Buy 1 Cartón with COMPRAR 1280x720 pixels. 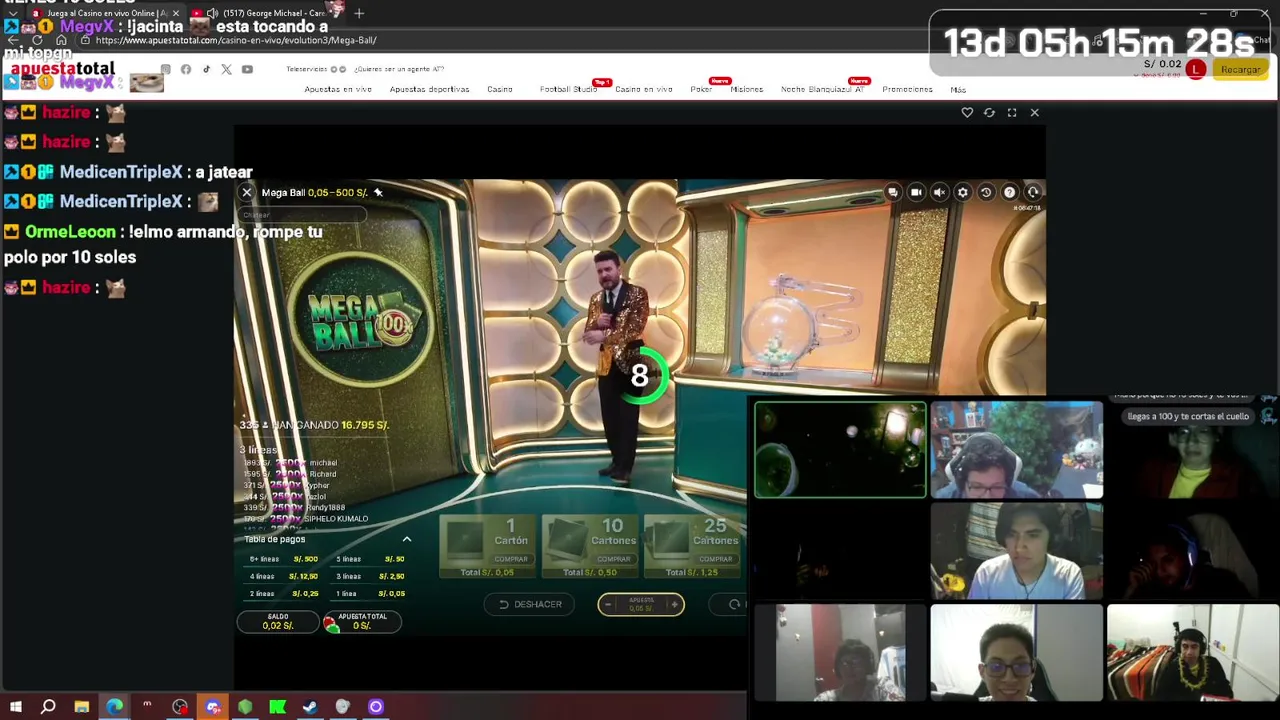pyautogui.click(x=511, y=559)
